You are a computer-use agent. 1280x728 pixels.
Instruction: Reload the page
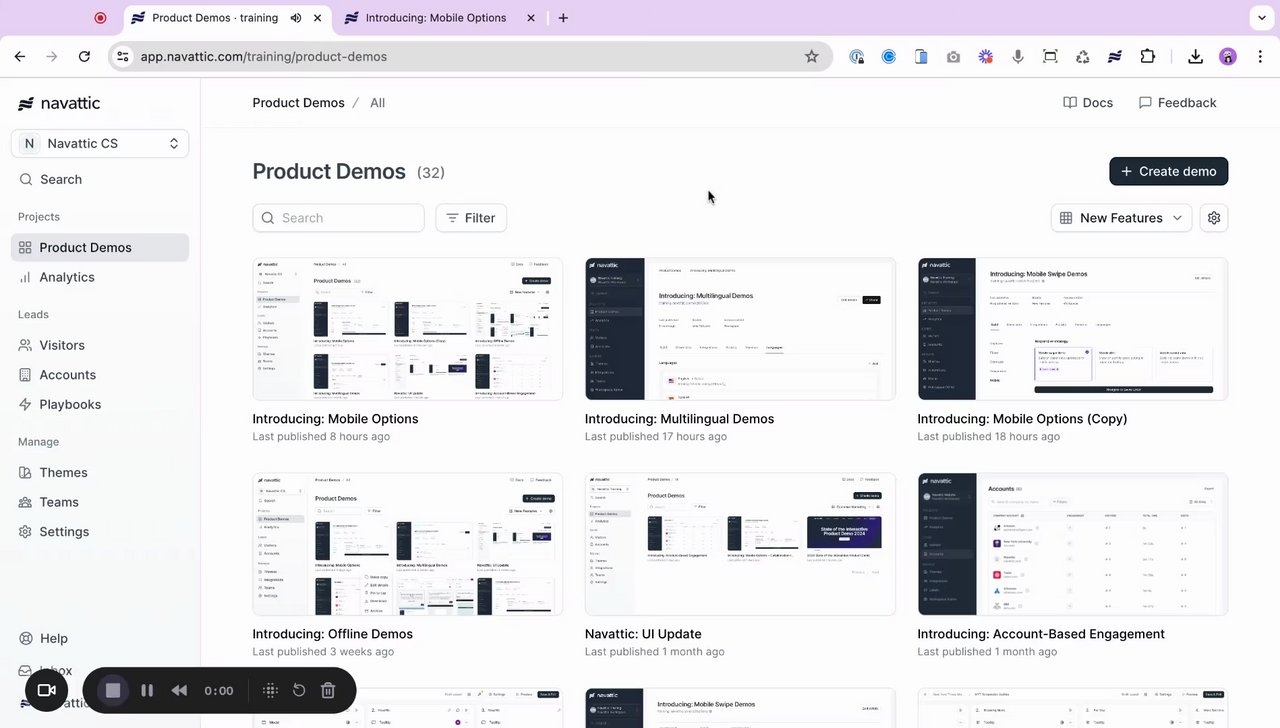point(85,57)
